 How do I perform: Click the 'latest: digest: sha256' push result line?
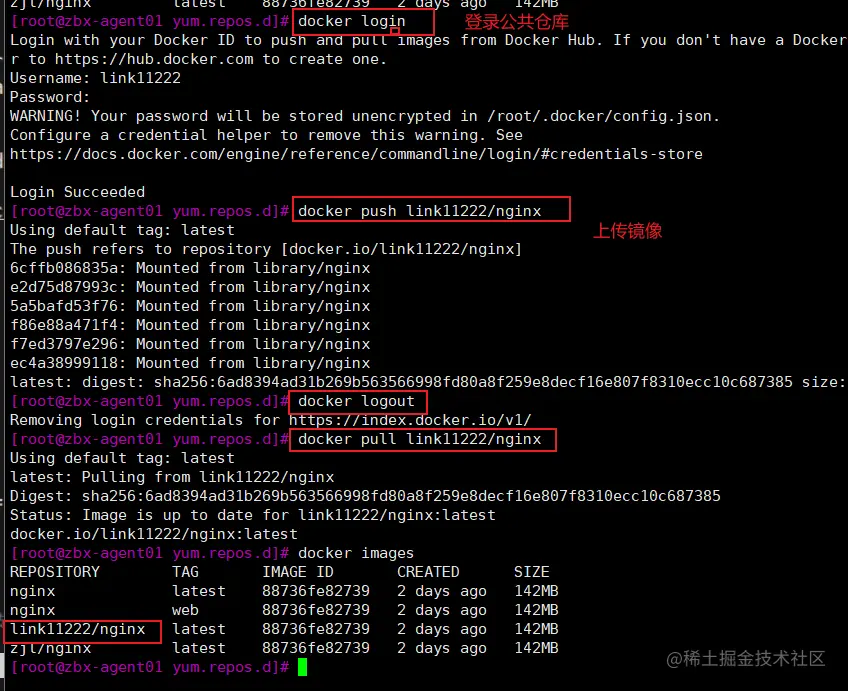[427, 382]
